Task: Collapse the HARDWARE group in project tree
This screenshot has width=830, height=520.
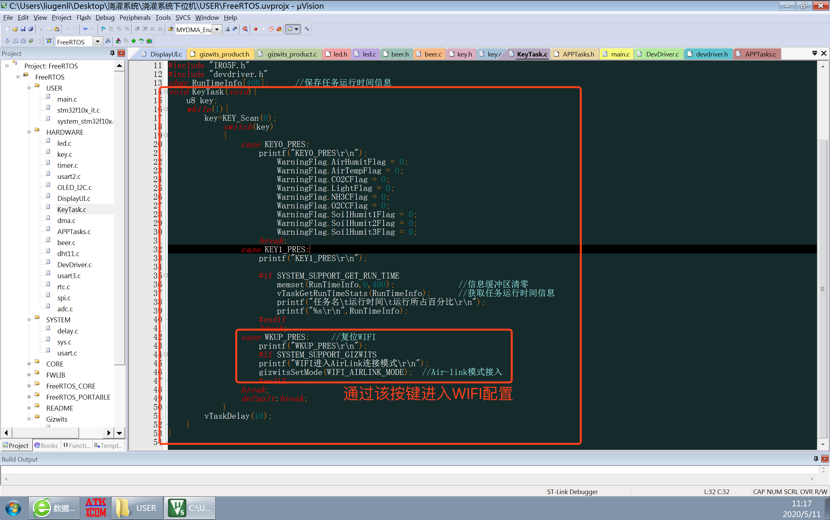Action: (29, 132)
